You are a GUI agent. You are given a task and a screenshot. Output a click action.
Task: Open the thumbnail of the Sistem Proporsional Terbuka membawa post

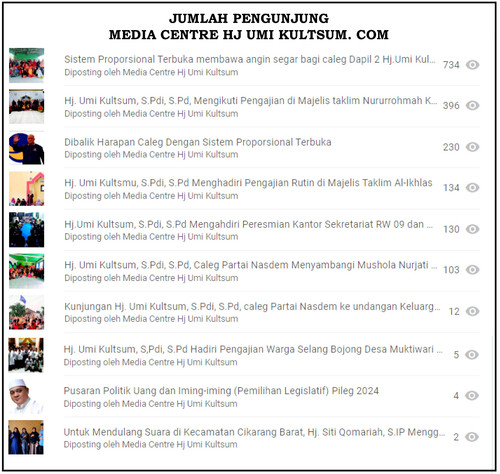(26, 65)
